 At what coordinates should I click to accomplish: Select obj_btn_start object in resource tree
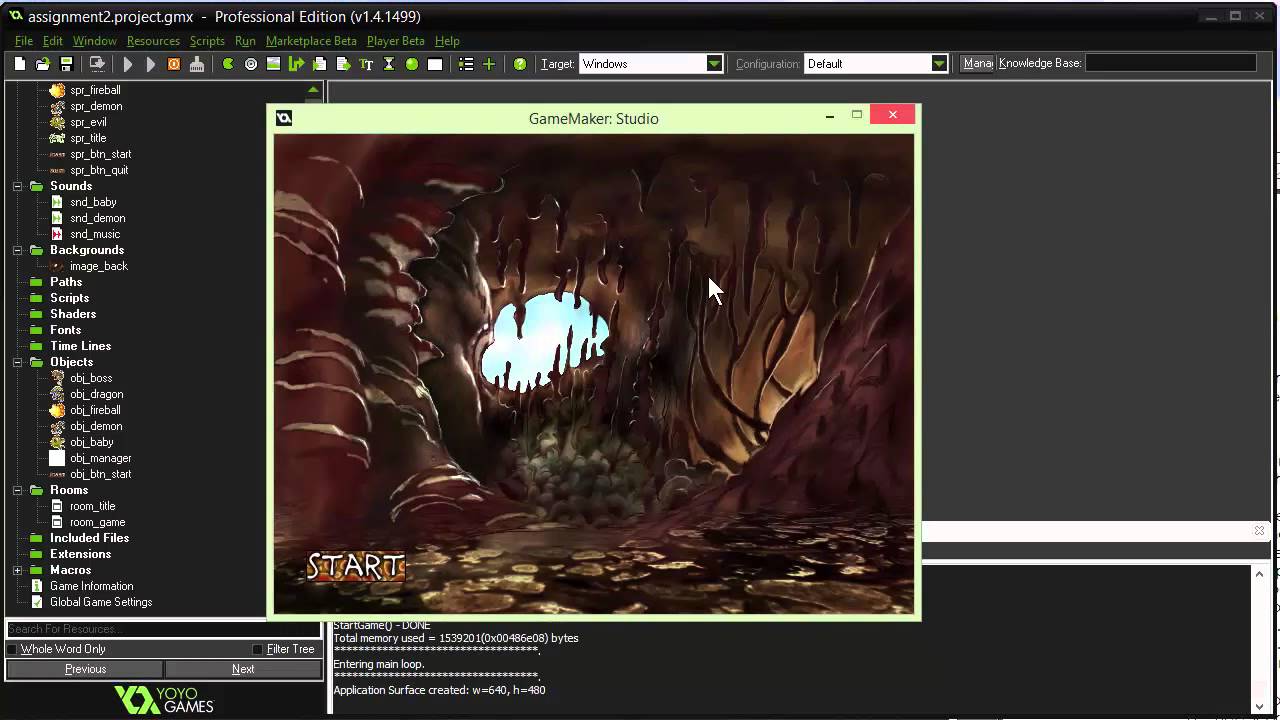pos(100,474)
